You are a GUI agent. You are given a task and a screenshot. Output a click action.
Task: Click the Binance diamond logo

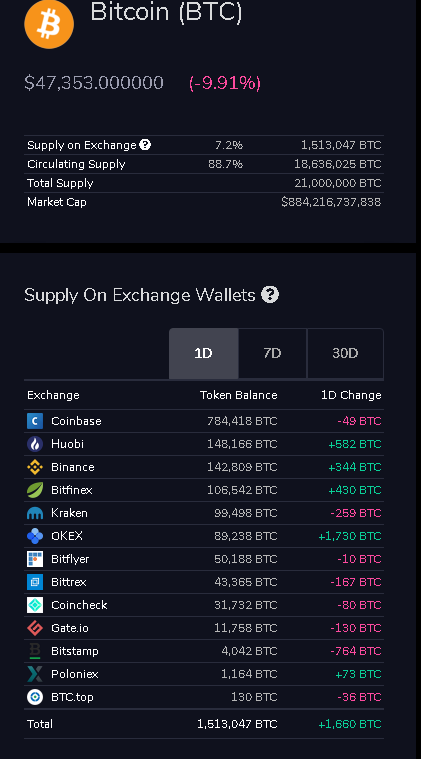(x=35, y=467)
